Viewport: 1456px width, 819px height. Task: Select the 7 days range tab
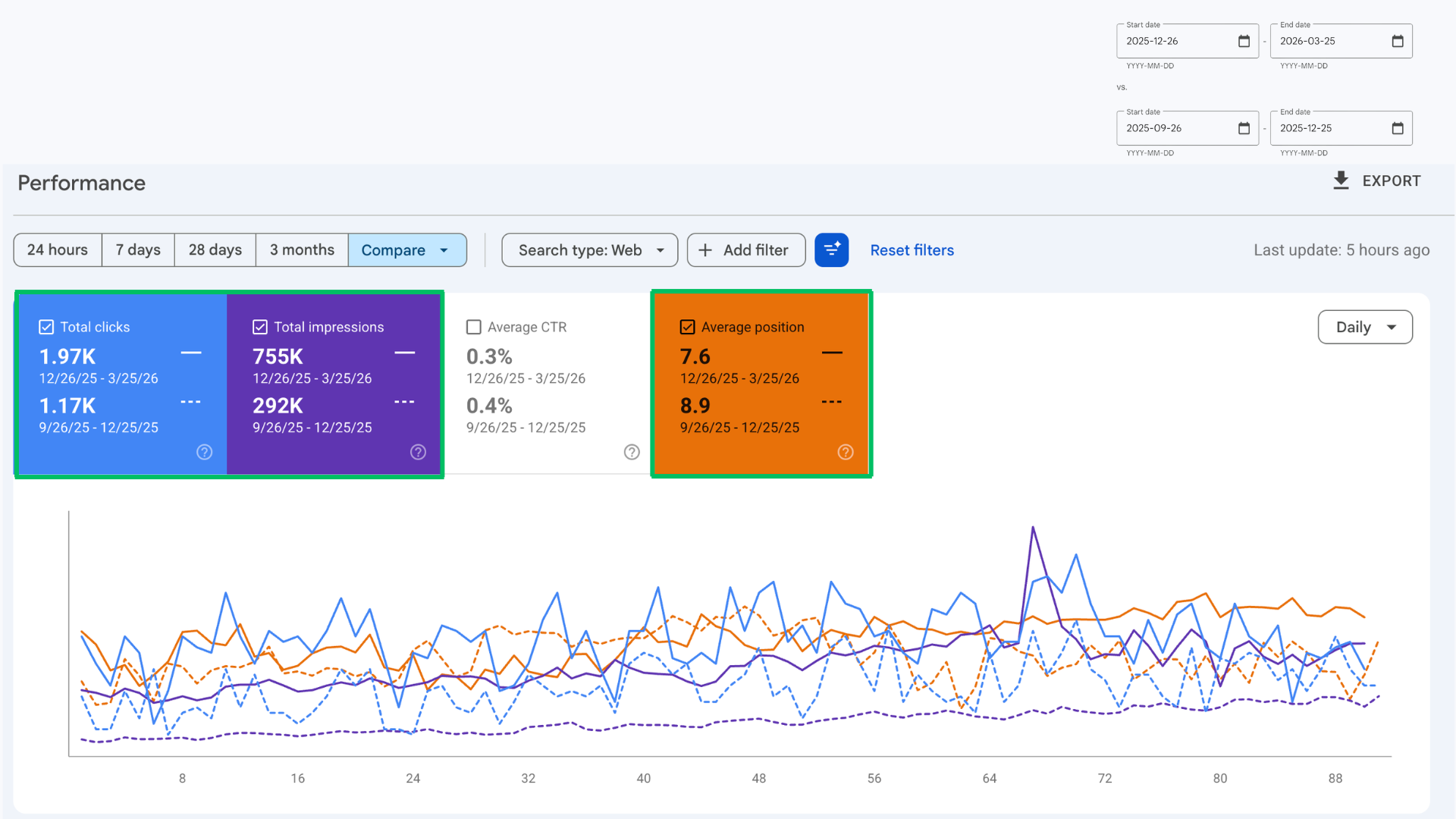138,250
